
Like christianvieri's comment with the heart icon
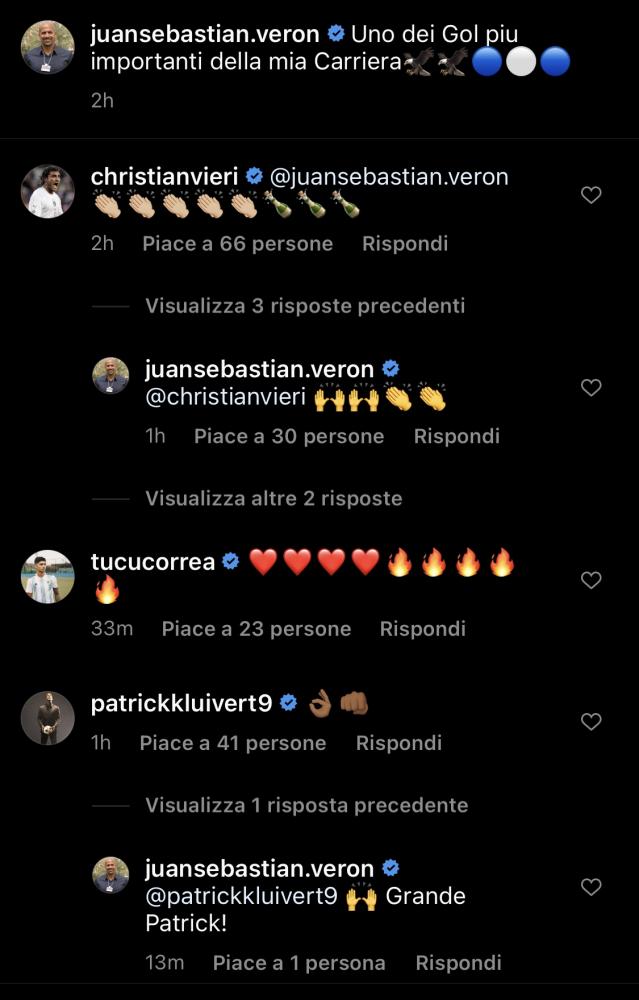tap(591, 195)
